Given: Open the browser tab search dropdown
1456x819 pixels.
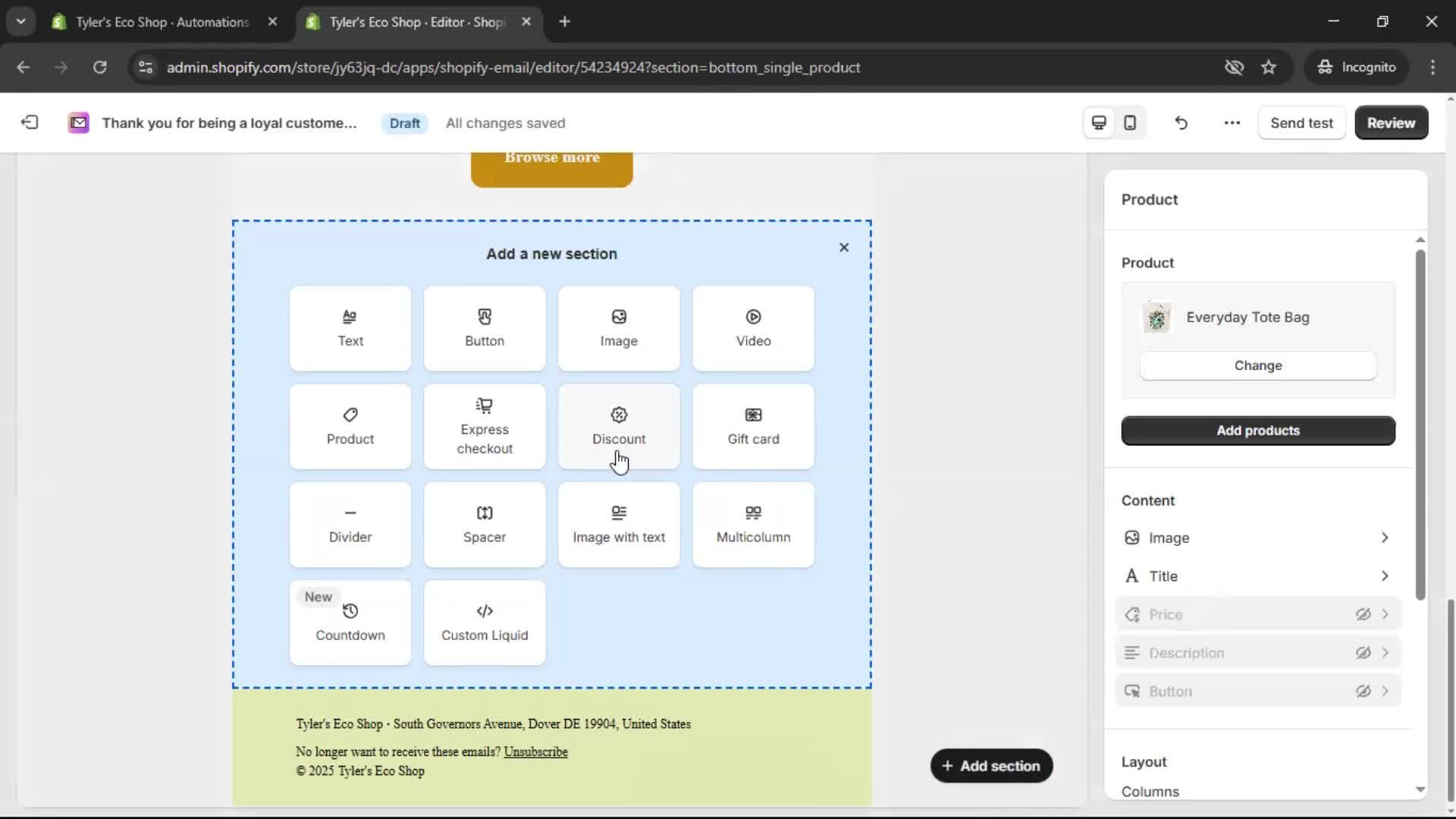Looking at the screenshot, I should point(20,21).
